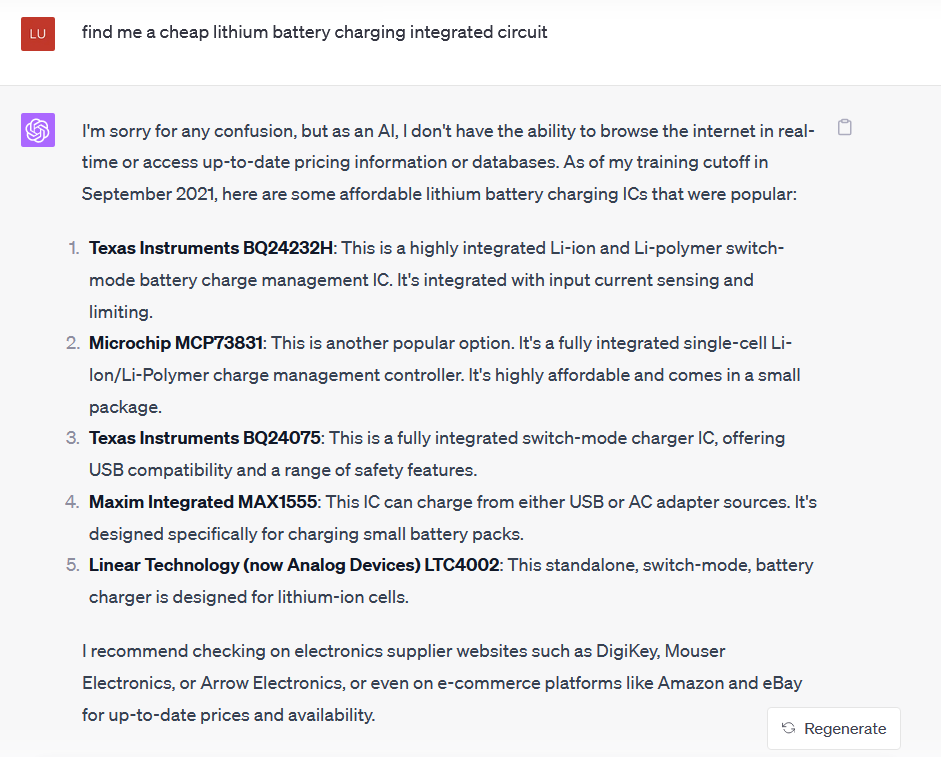Click the Regenerate button

click(x=834, y=728)
